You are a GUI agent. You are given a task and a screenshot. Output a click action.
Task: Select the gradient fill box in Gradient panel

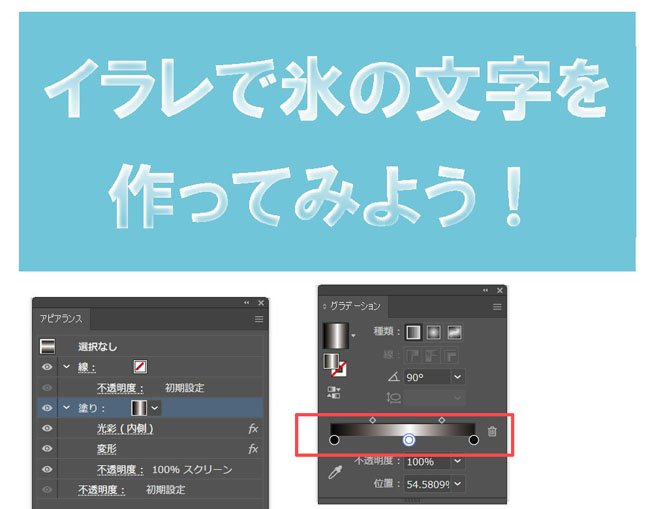331,361
